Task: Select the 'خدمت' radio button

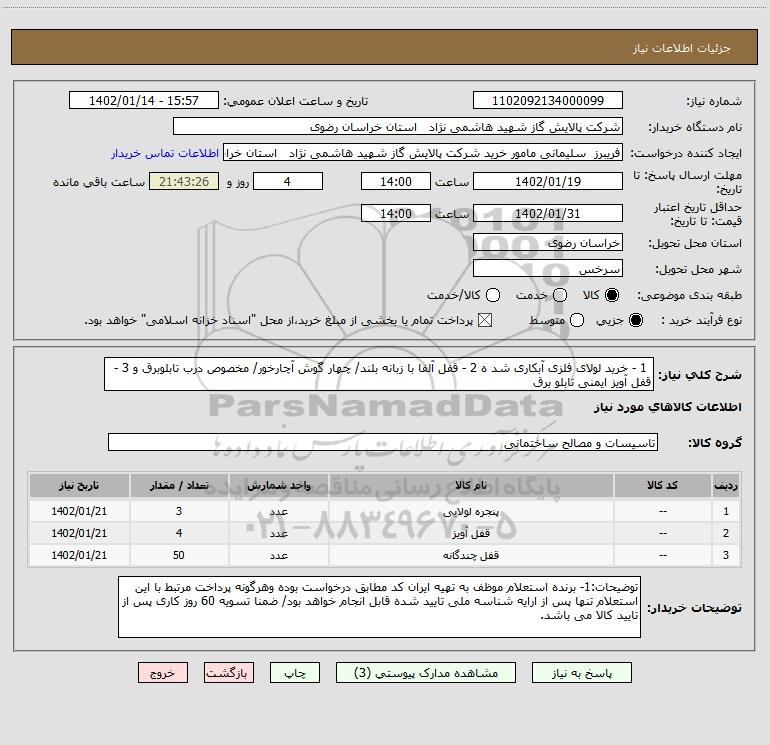Action: click(x=560, y=296)
